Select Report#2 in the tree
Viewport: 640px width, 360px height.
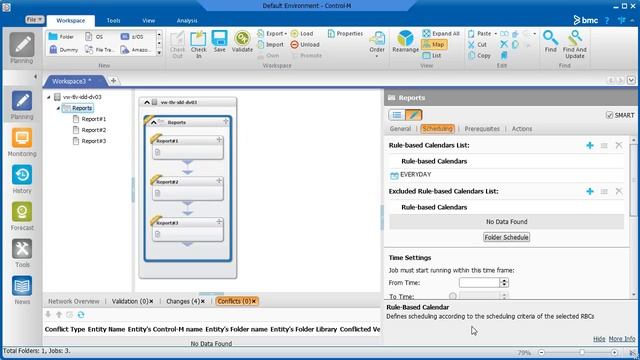coord(93,130)
